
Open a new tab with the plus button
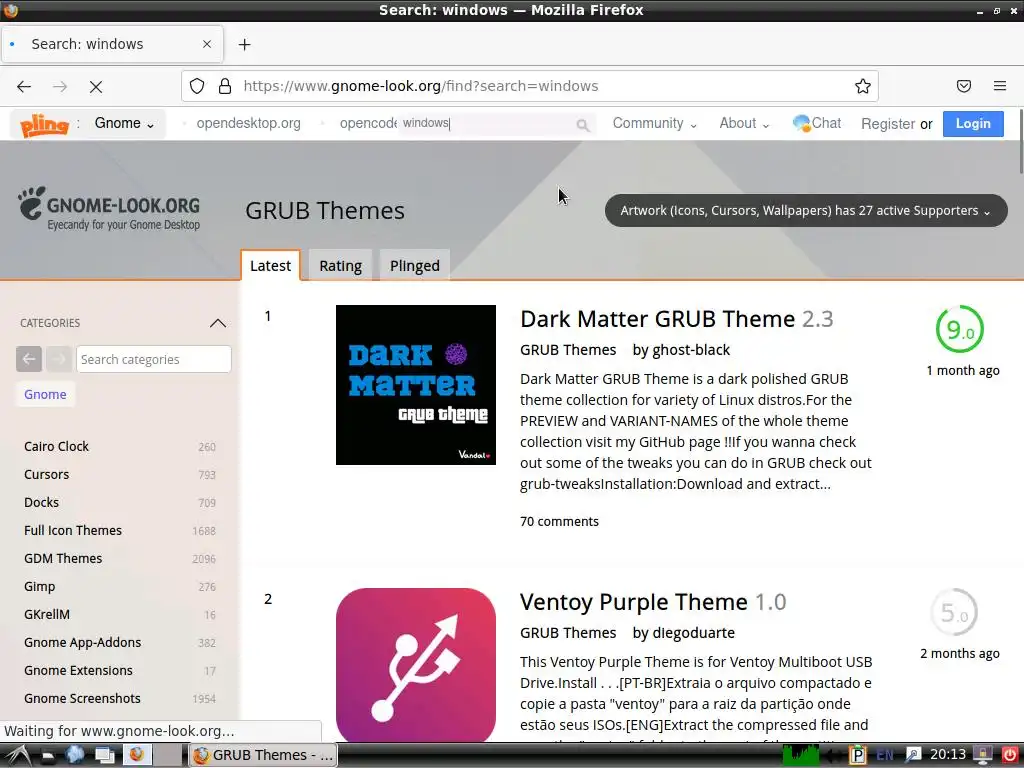244,44
